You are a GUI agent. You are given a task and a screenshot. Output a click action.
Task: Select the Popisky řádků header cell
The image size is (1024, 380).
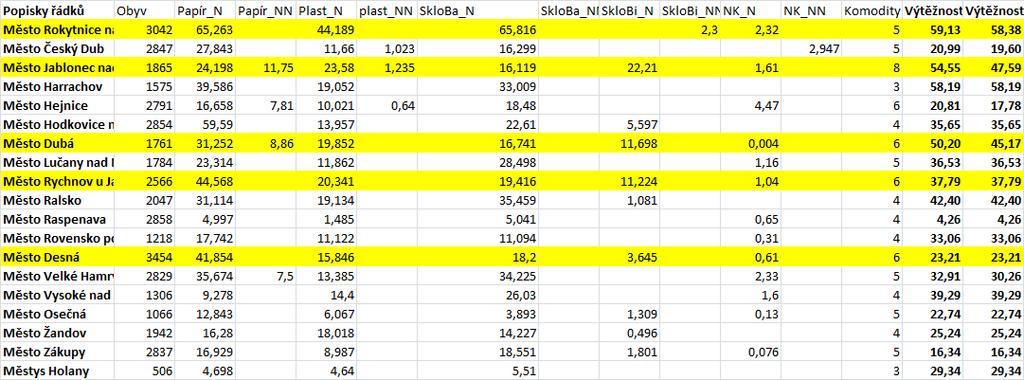click(x=57, y=10)
